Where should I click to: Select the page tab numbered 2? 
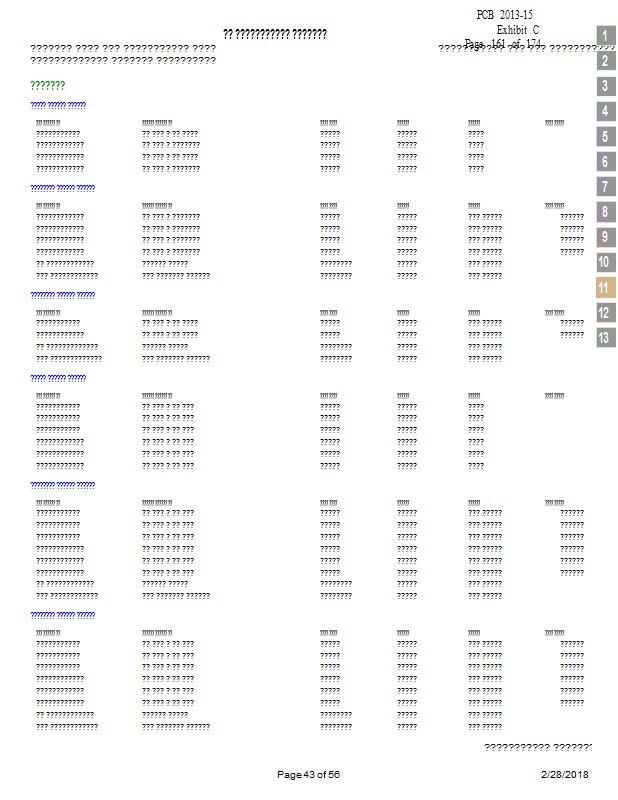point(605,61)
